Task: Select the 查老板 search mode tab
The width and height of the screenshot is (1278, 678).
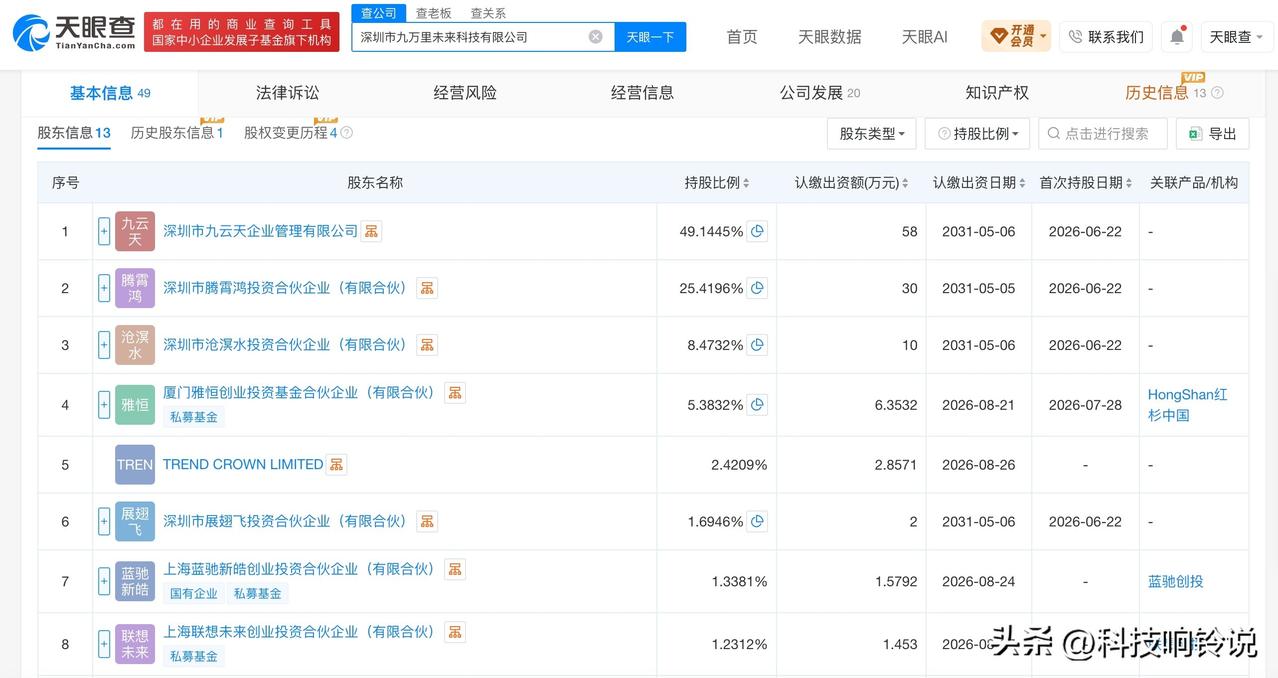Action: pos(434,13)
